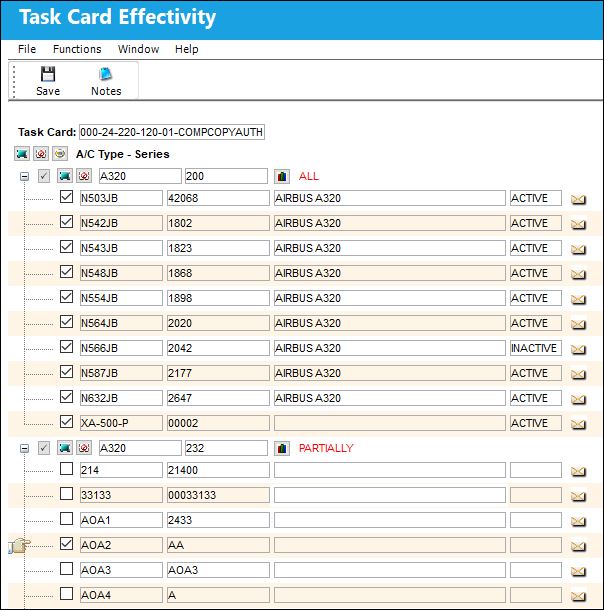Open the envelope icon for N554JB
The width and height of the screenshot is (604, 610).
point(578,300)
